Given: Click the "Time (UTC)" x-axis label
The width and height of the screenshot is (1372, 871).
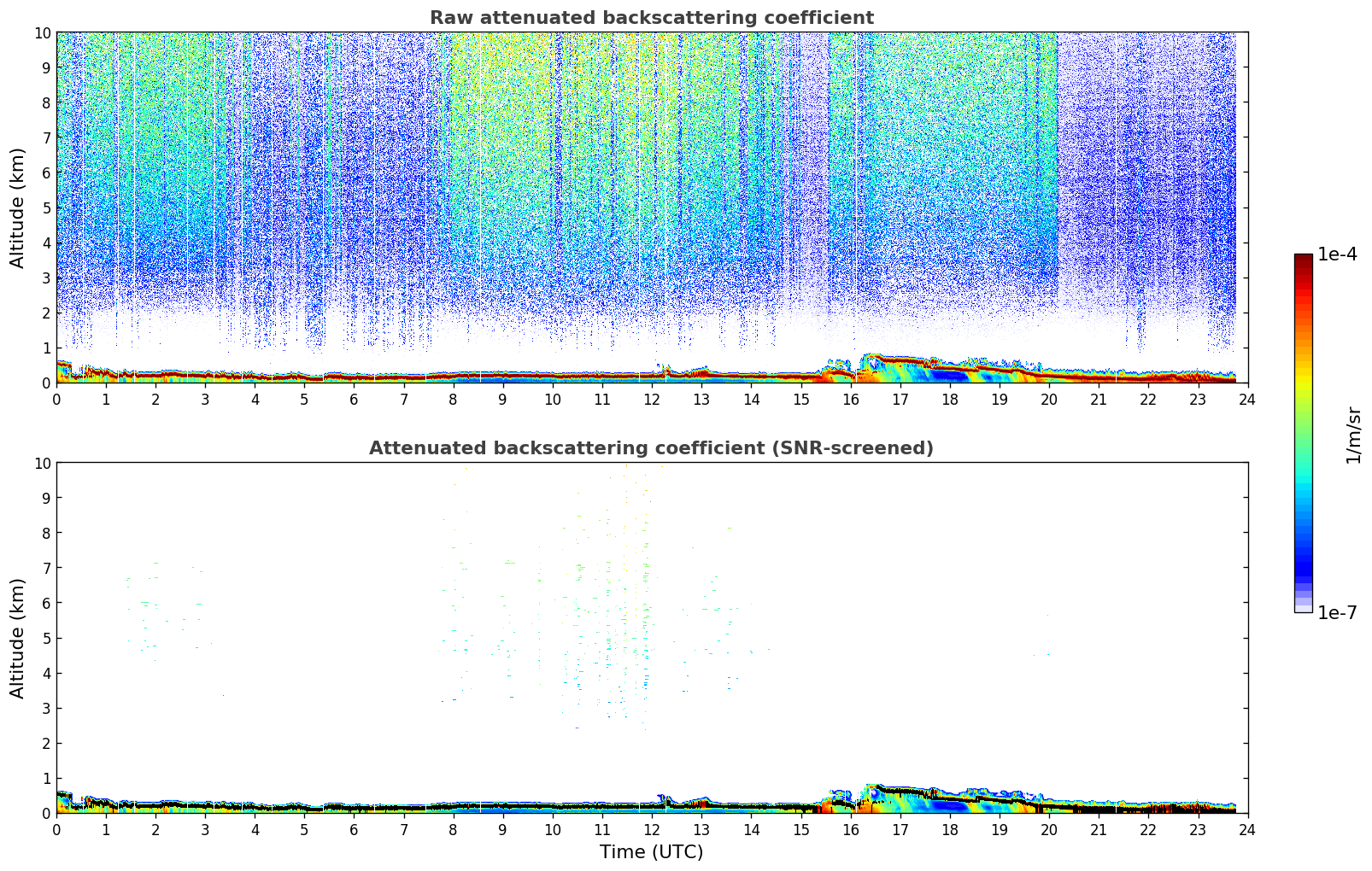Looking at the screenshot, I should [x=651, y=851].
